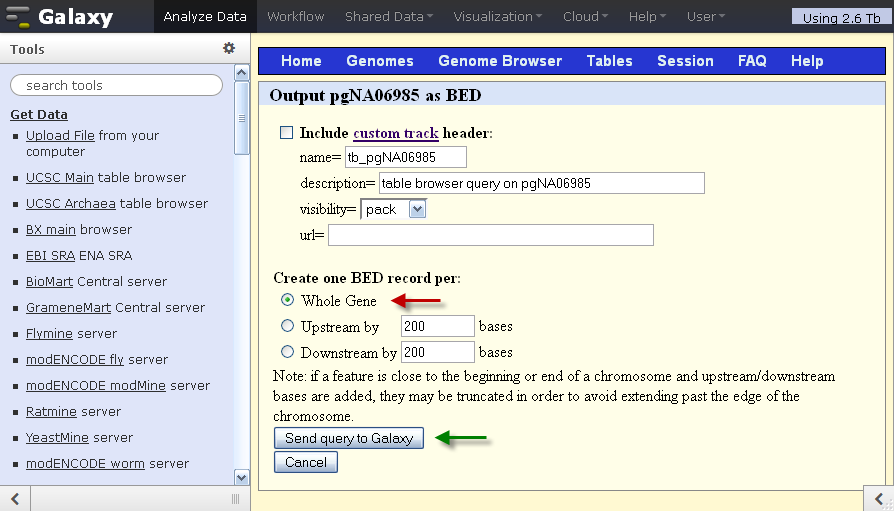Open the User menu
The image size is (894, 511).
(x=706, y=17)
